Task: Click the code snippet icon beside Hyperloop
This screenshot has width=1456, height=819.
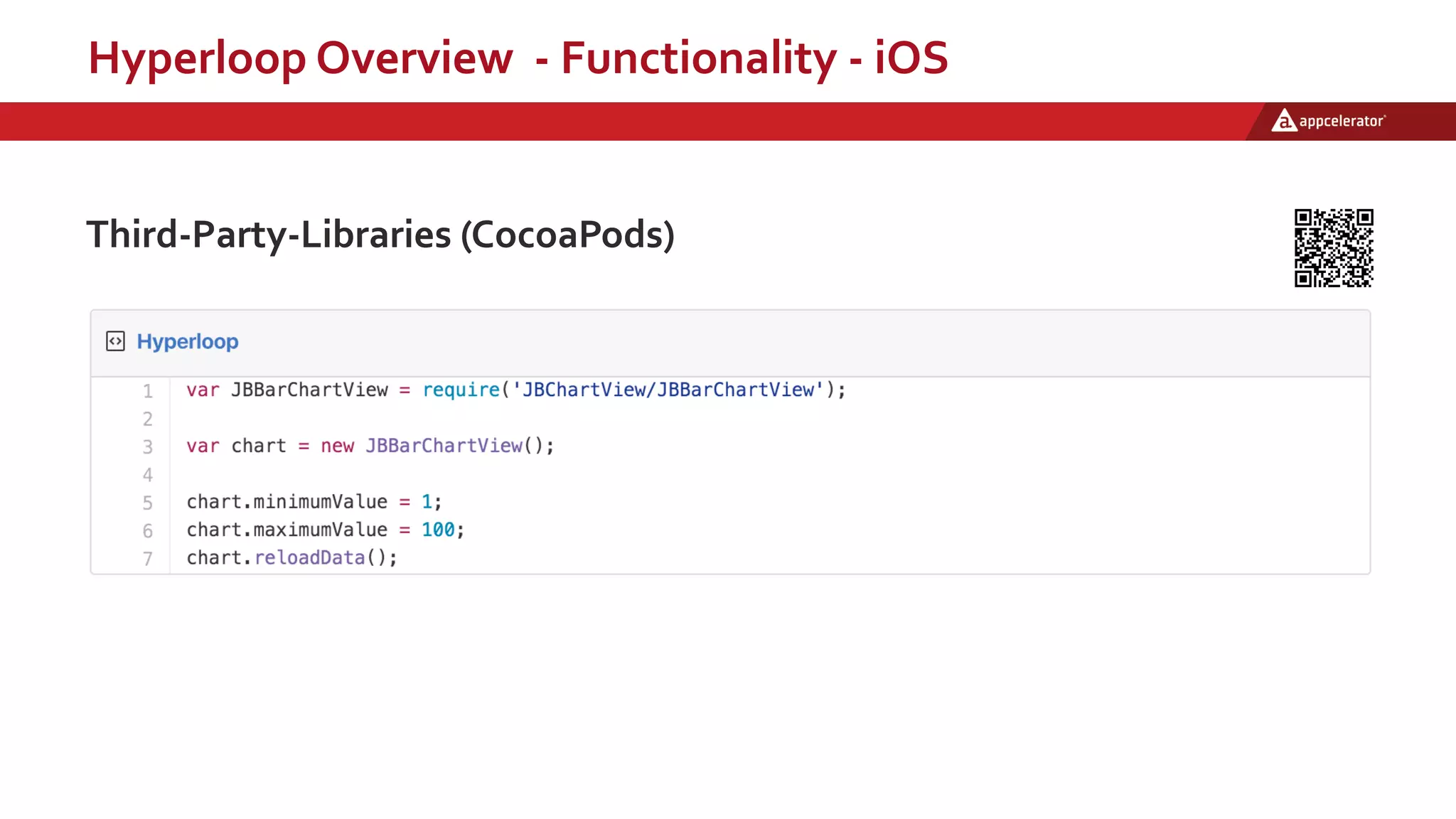Action: [115, 341]
